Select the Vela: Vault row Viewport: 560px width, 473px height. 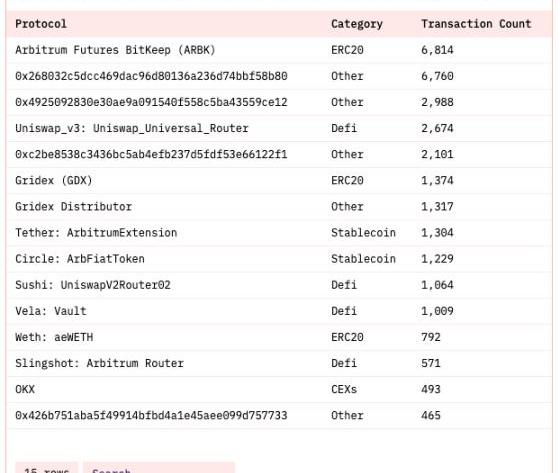click(279, 311)
